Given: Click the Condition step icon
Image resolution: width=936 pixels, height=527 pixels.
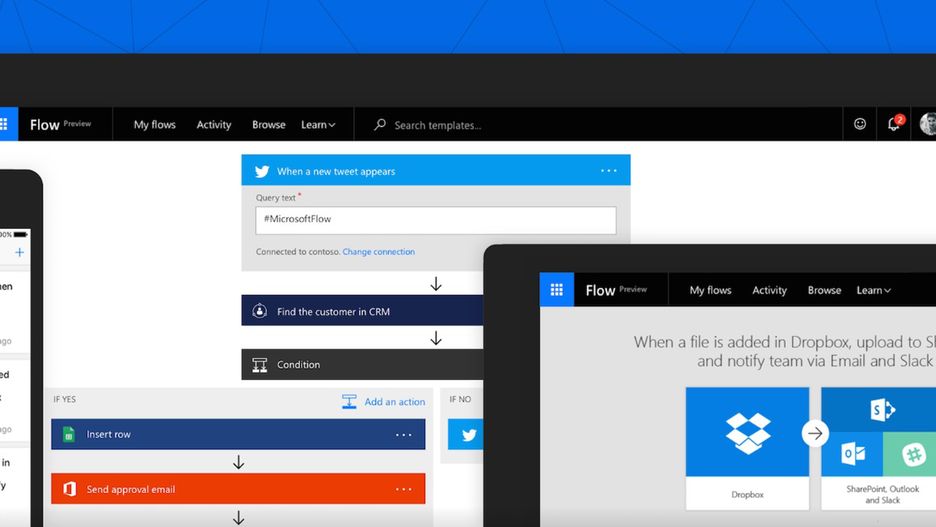Looking at the screenshot, I should 260,365.
